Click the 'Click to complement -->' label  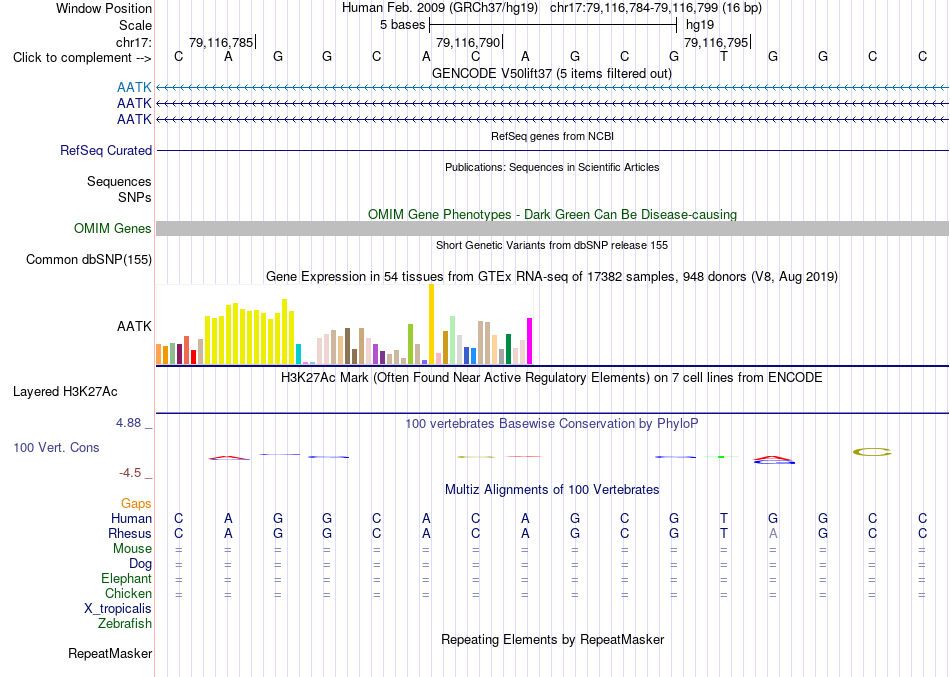82,58
